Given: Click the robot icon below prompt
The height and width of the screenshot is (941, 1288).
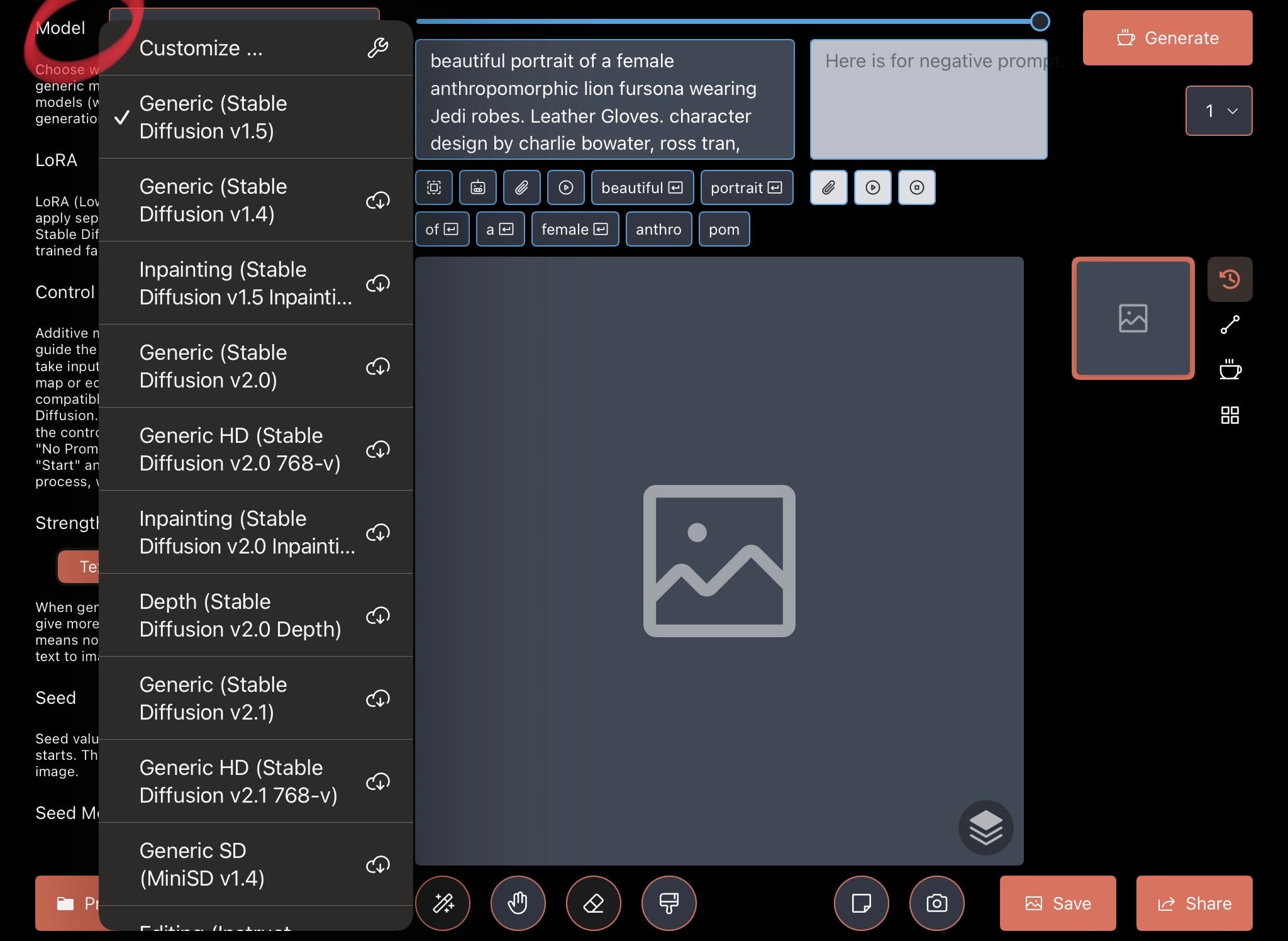Looking at the screenshot, I should click(x=478, y=187).
